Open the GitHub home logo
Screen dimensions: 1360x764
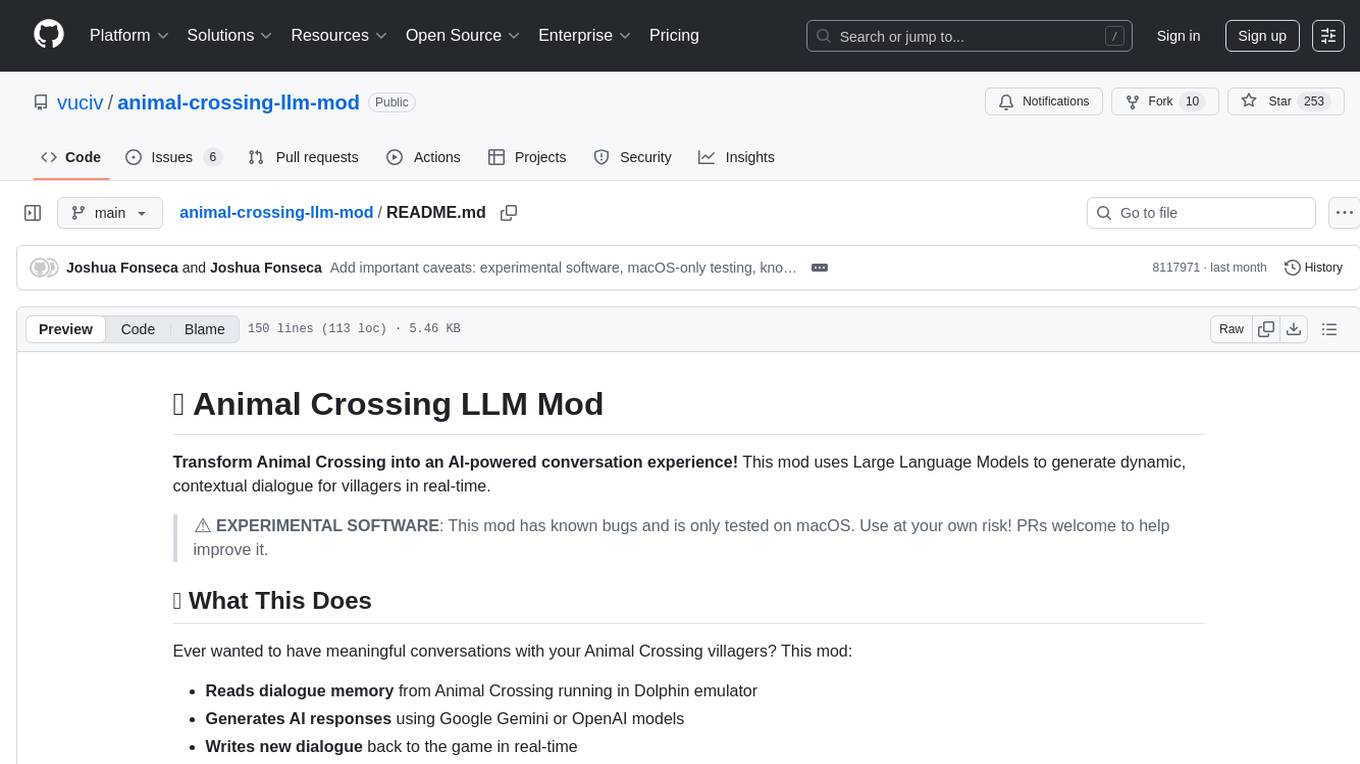point(49,35)
